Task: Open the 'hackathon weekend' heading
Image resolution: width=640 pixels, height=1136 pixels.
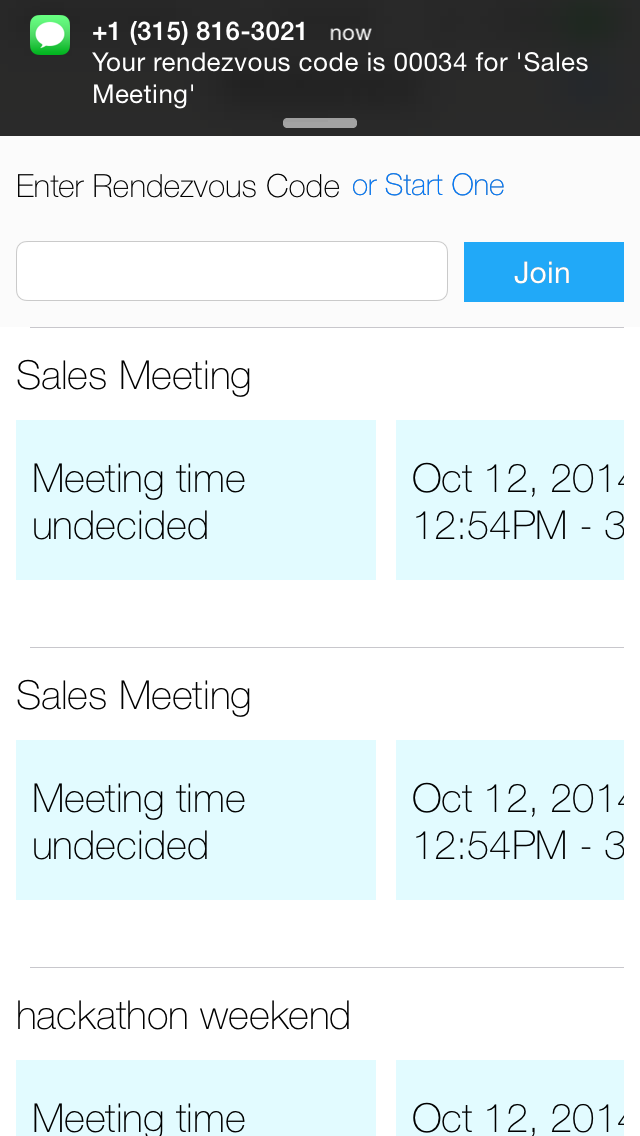Action: 184,1016
